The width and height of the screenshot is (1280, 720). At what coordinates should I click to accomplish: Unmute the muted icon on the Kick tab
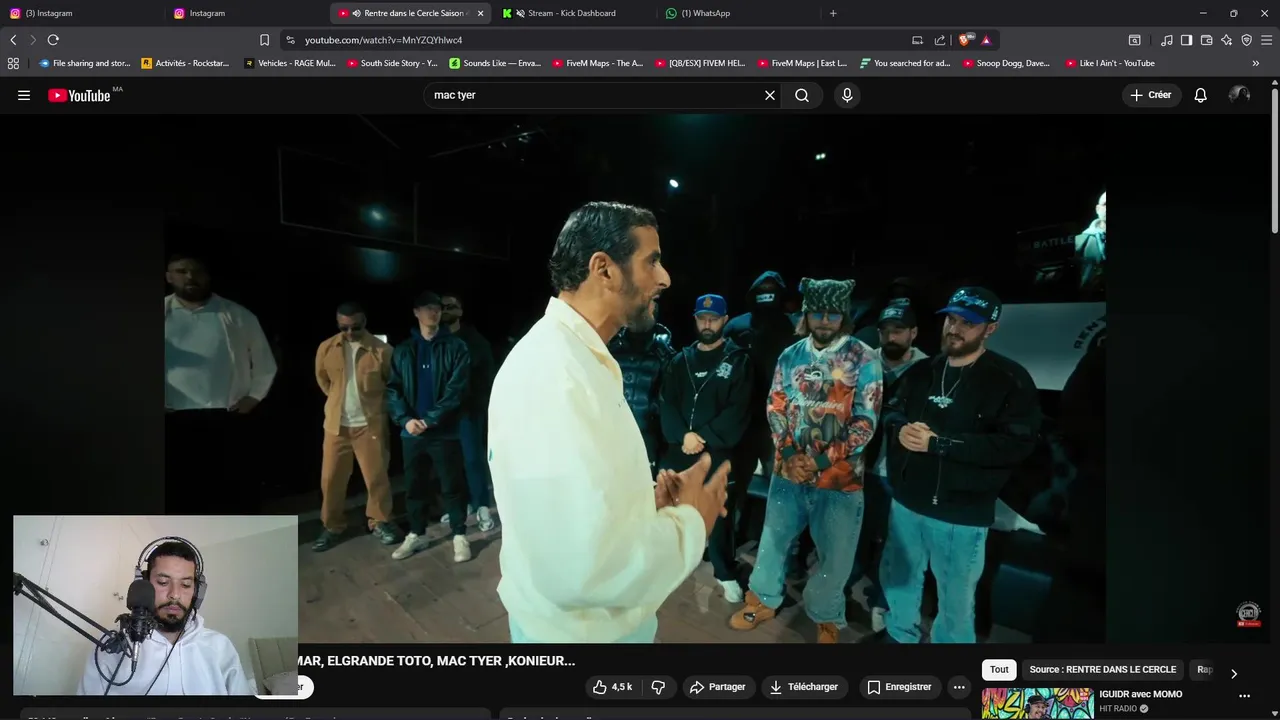click(521, 13)
